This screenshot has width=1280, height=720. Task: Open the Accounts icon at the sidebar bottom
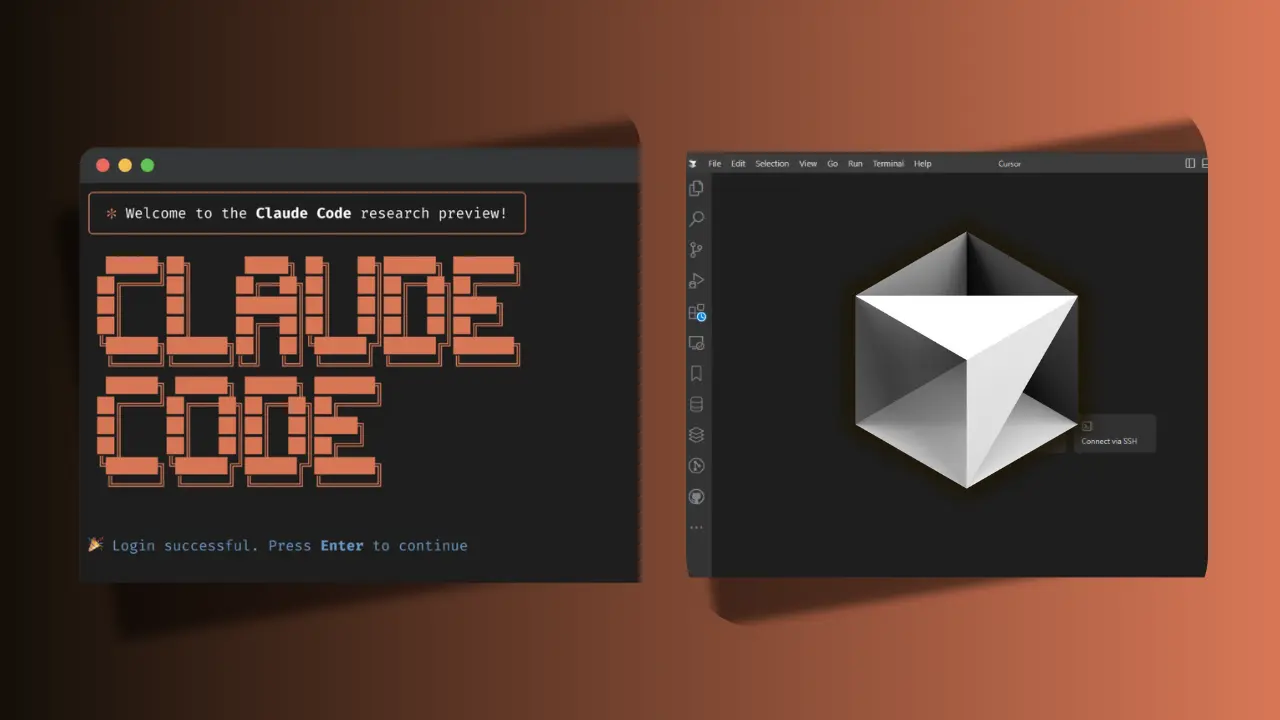click(697, 496)
